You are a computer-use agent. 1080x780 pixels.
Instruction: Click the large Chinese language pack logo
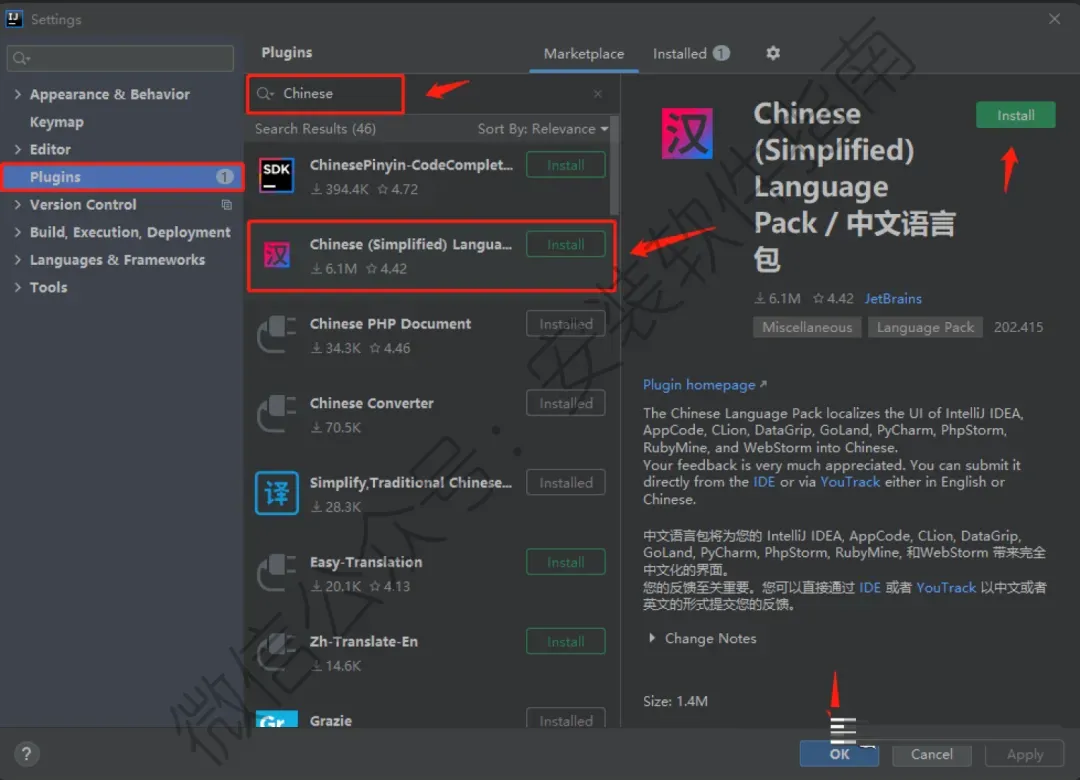pyautogui.click(x=687, y=134)
